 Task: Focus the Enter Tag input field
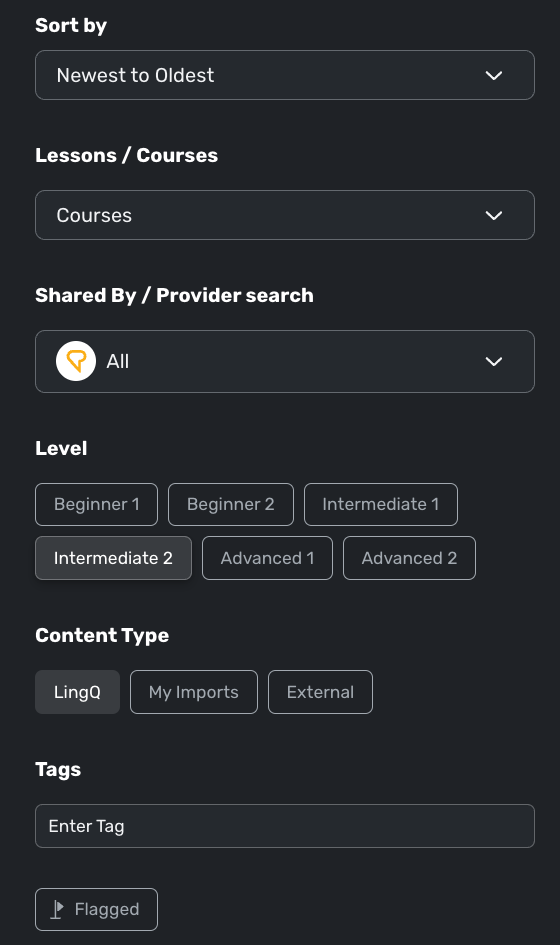pyautogui.click(x=285, y=826)
